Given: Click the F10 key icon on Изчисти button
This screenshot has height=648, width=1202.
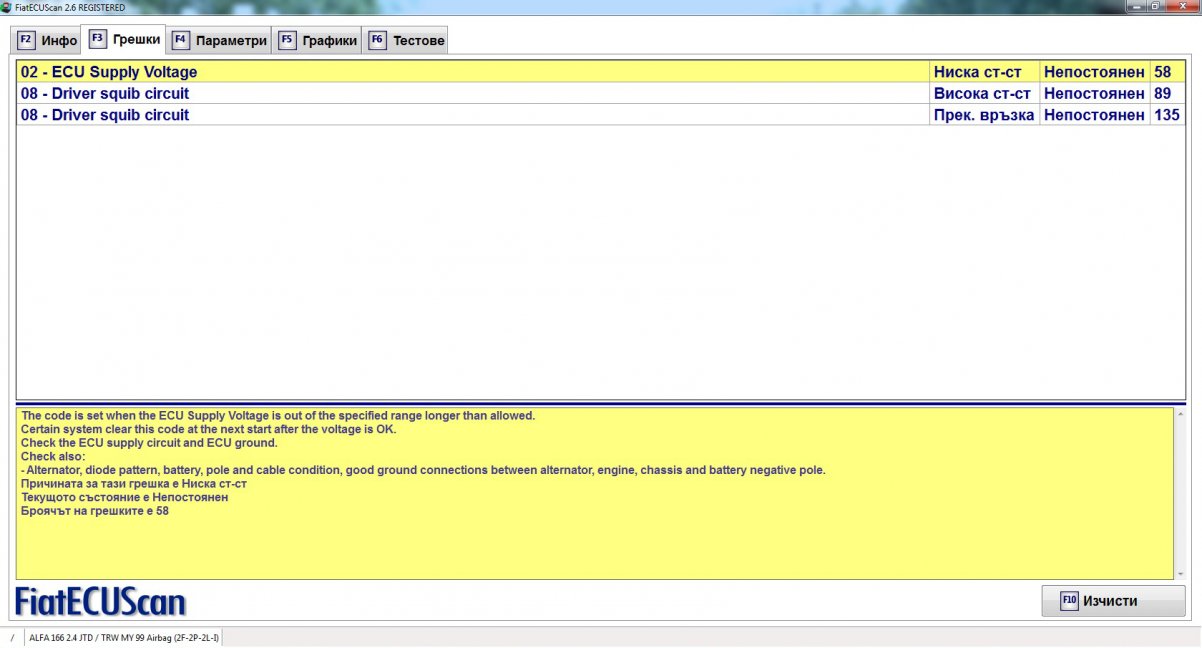Looking at the screenshot, I should (x=1069, y=601).
